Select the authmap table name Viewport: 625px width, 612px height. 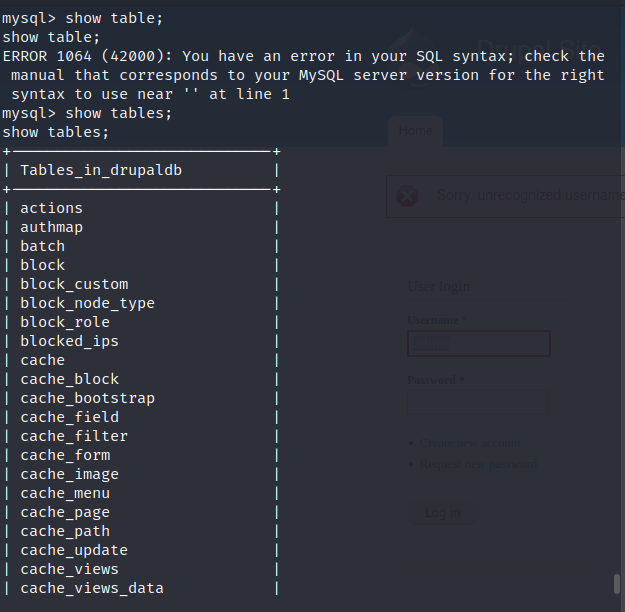coord(51,227)
